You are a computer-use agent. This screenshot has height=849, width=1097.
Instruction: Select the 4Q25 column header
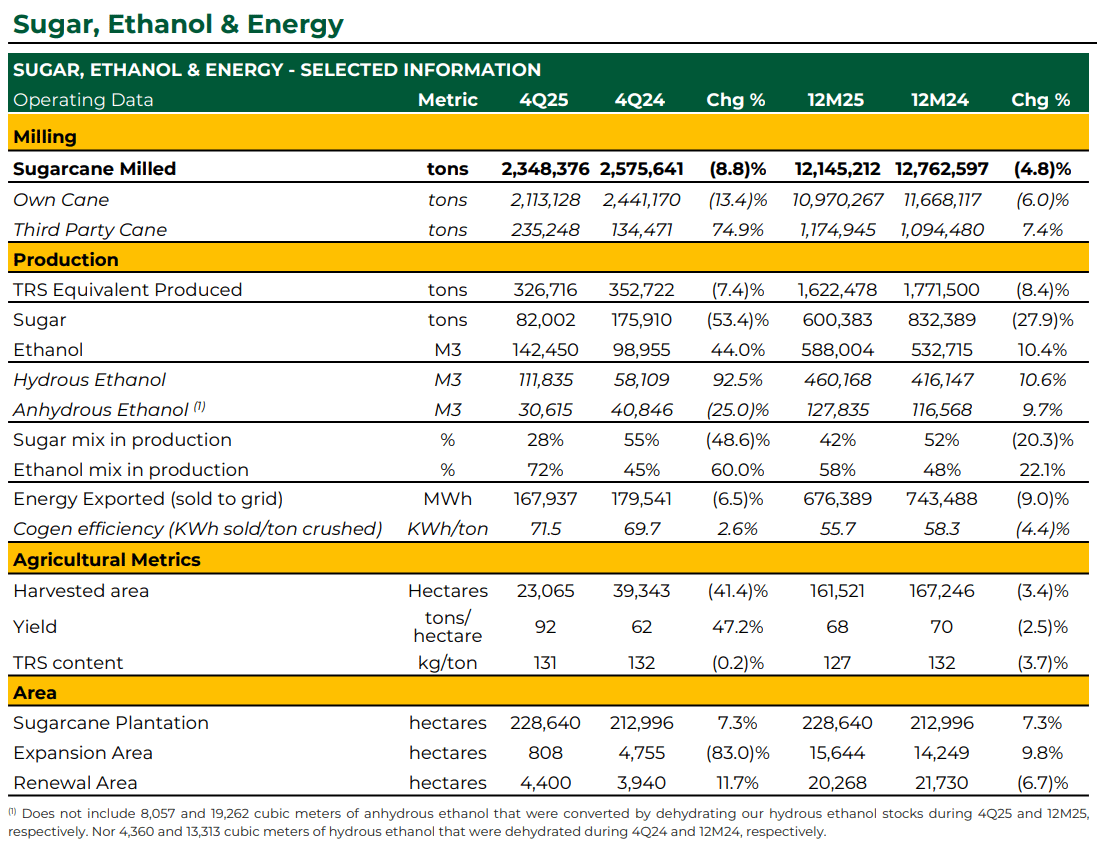[544, 100]
